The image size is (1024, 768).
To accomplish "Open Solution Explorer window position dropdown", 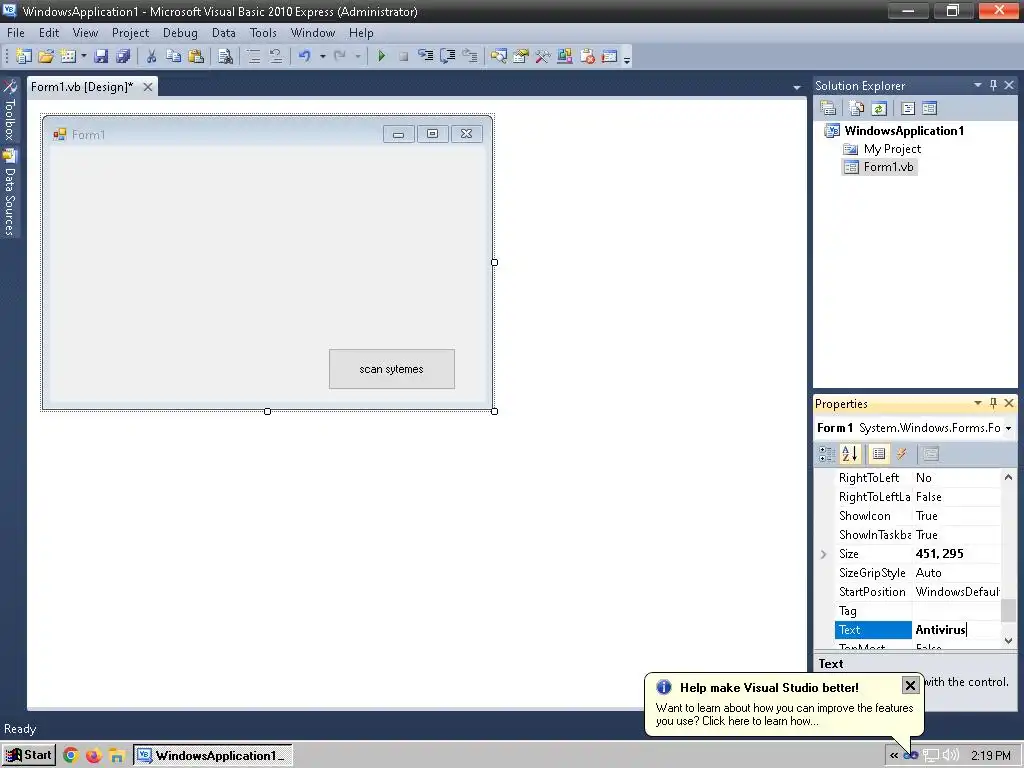I will pos(978,86).
